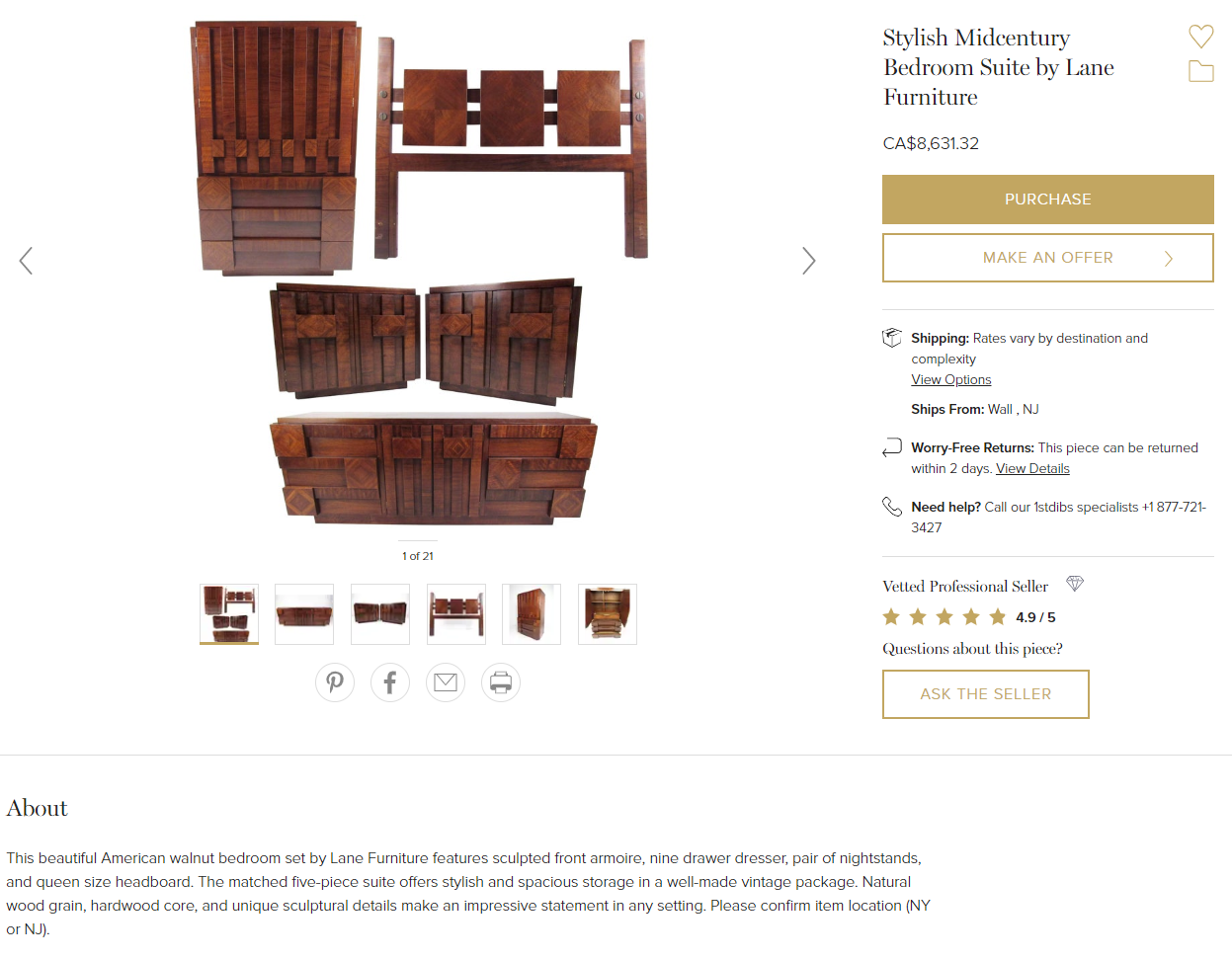Share listing by email icon

point(446,682)
